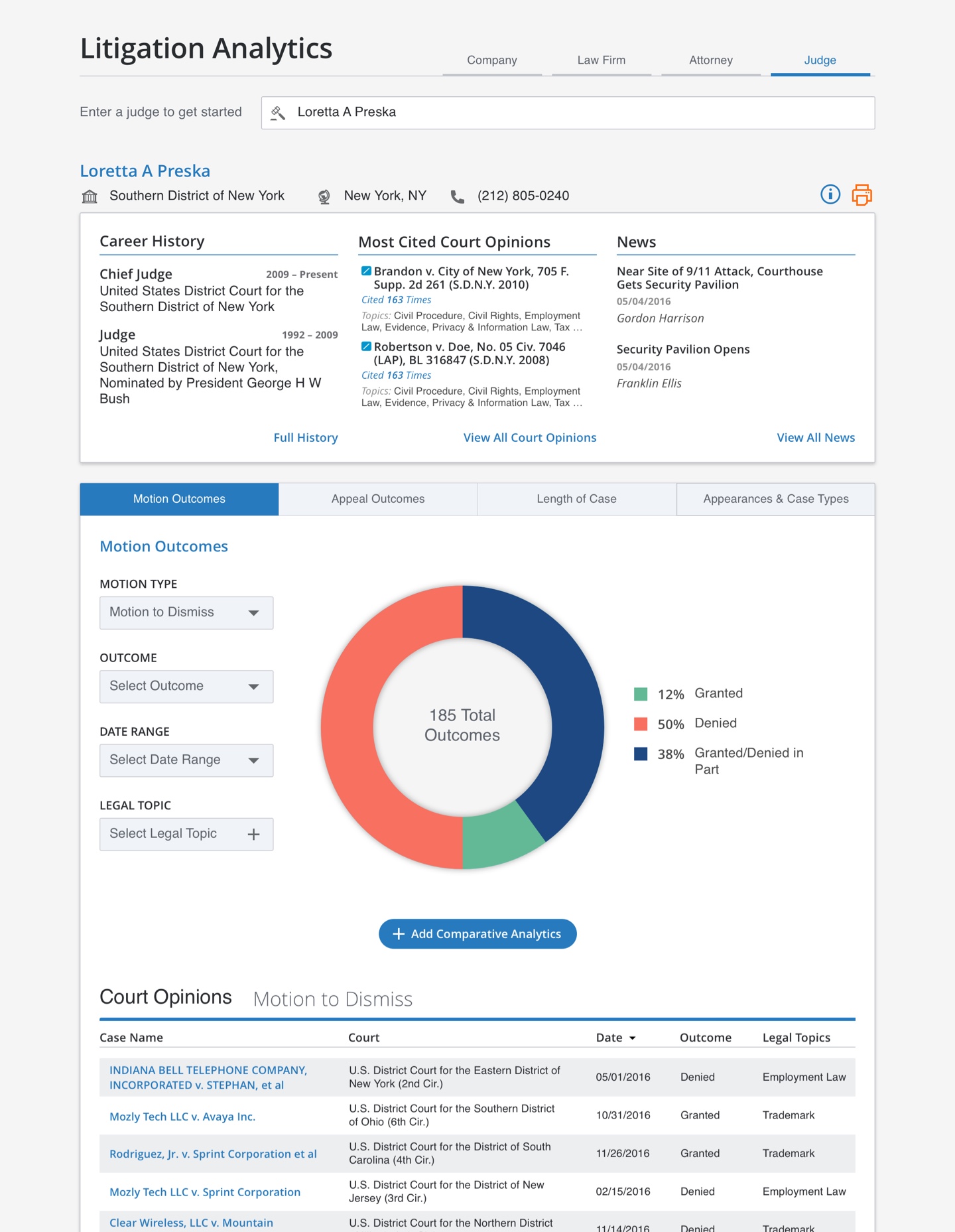Toggle the Robertson v. Doe checkbox
955x1232 pixels.
tap(366, 346)
